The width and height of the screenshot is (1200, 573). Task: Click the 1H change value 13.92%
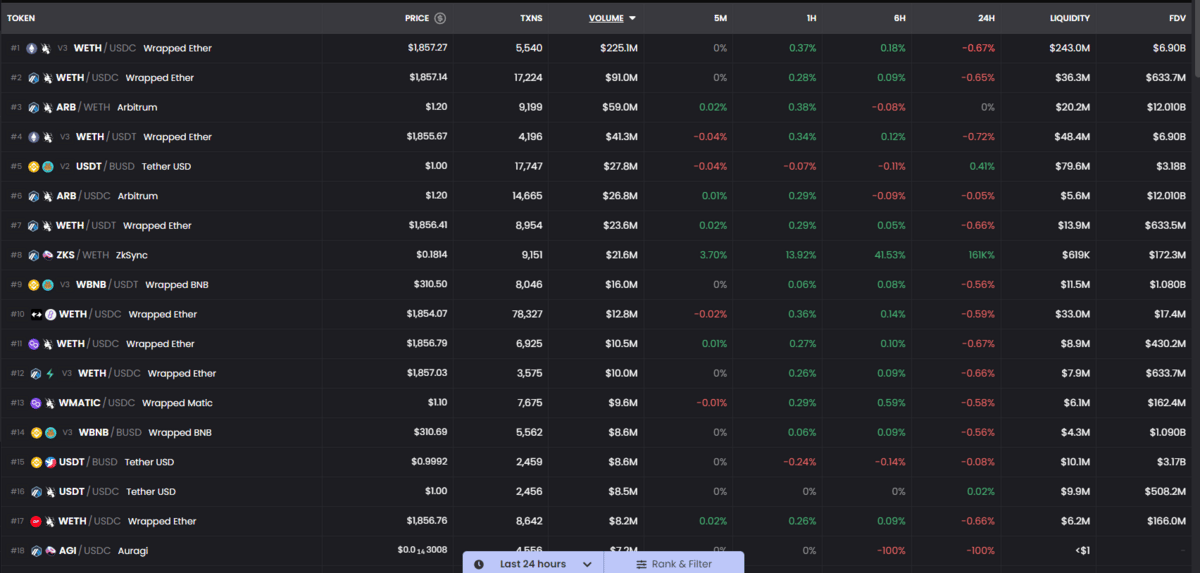[x=801, y=255]
